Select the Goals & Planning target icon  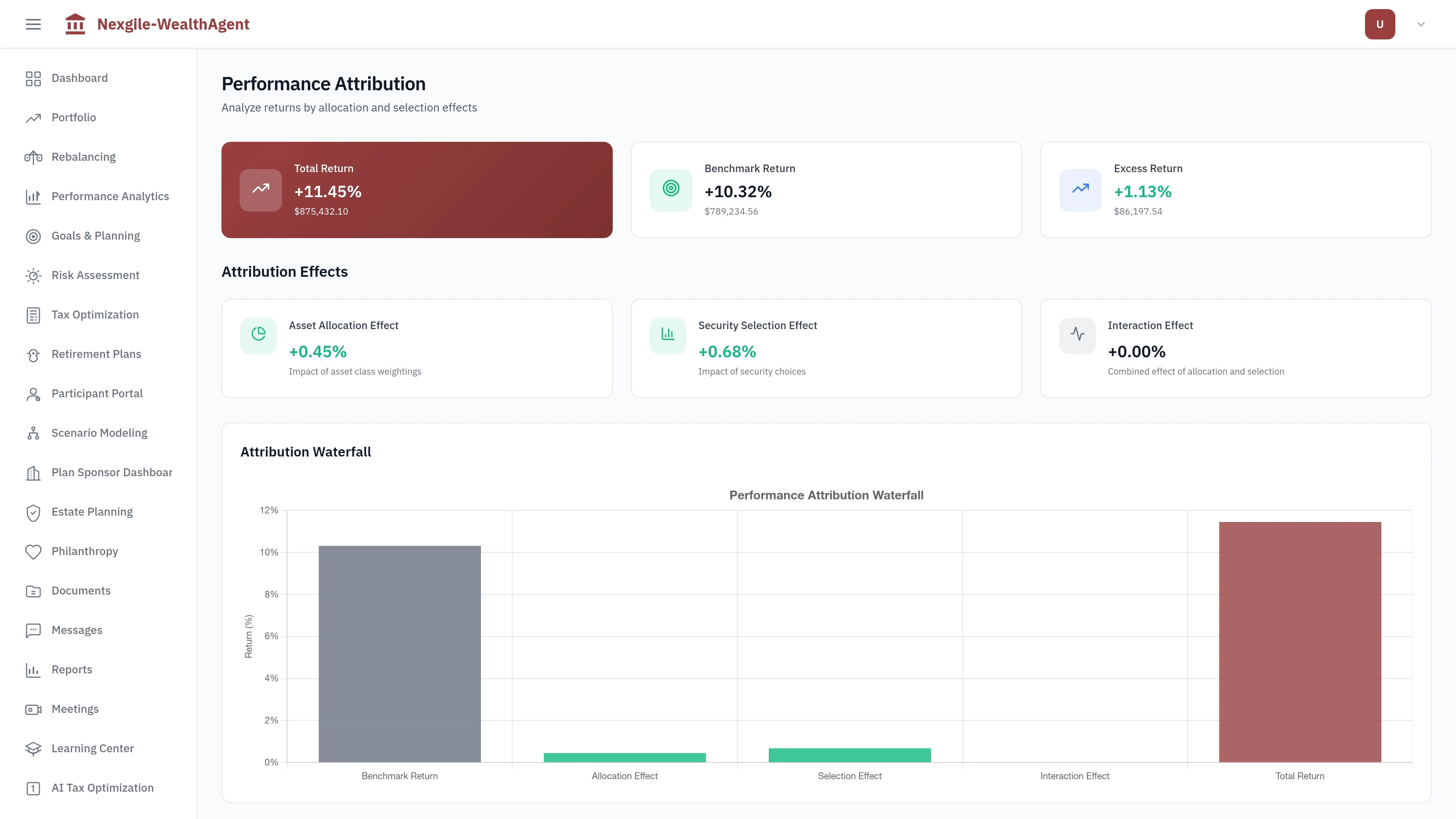[33, 236]
